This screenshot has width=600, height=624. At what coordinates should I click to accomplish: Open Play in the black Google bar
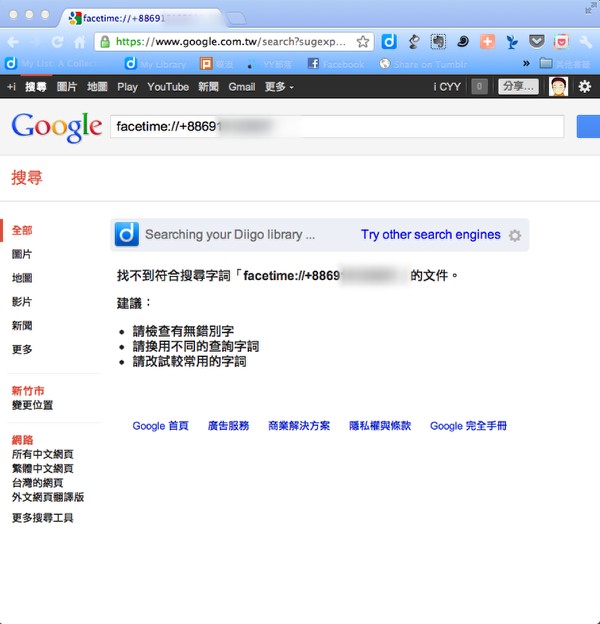tap(127, 86)
